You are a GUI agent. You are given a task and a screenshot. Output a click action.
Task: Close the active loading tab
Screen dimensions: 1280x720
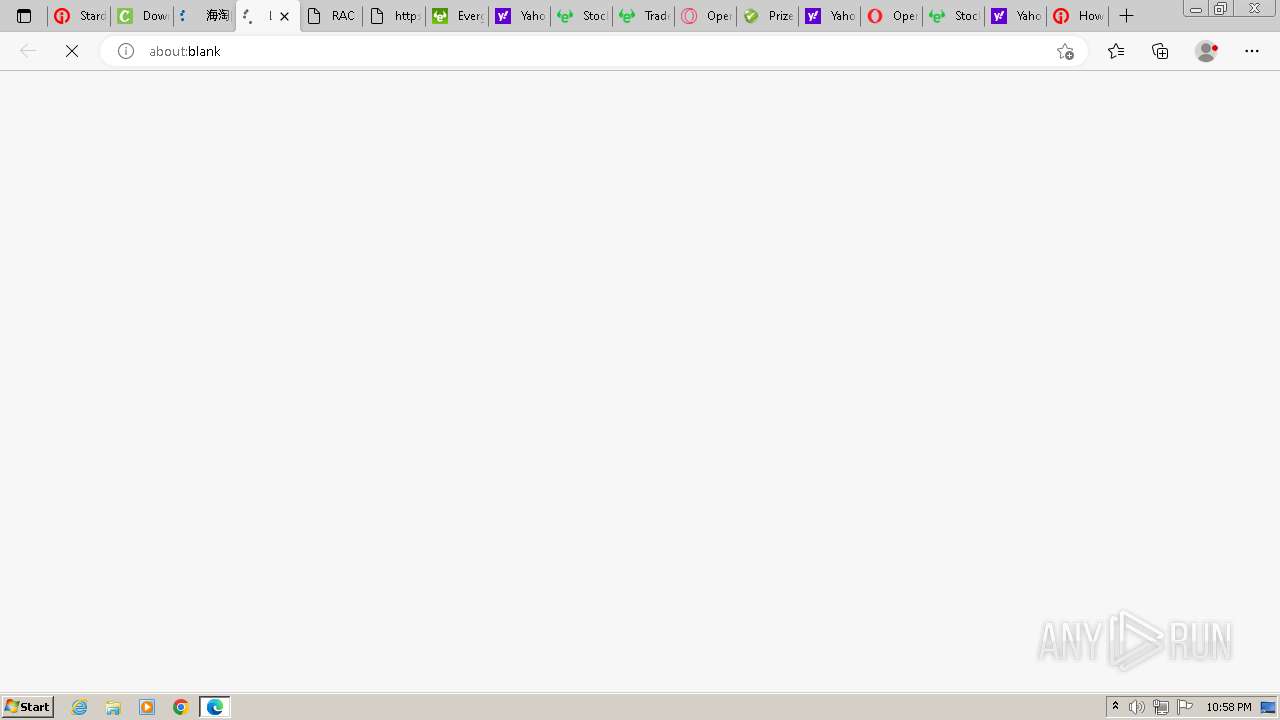pyautogui.click(x=284, y=16)
